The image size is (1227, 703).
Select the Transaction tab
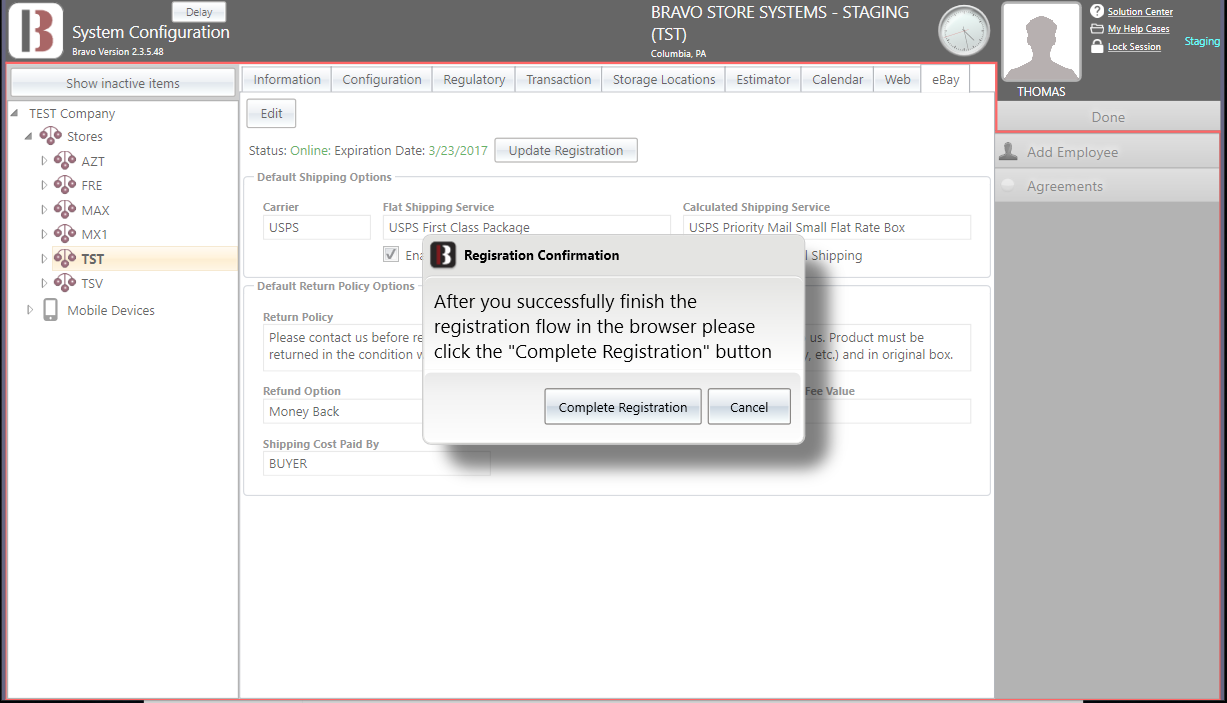[x=559, y=79]
